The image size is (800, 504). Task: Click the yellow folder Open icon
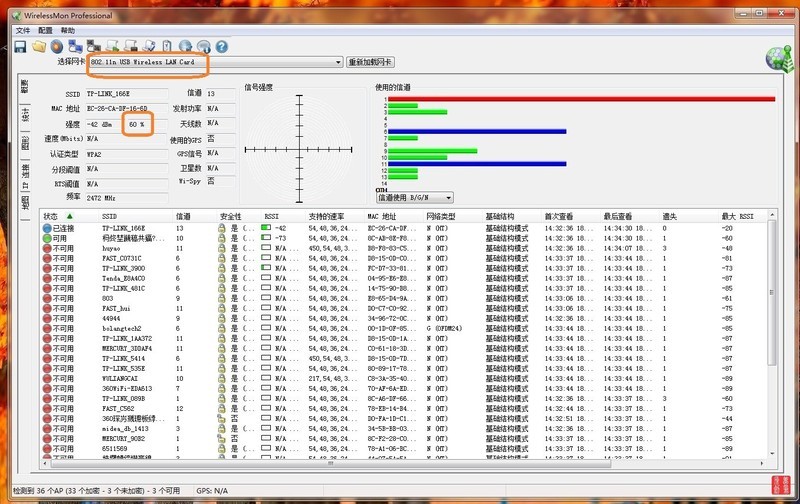point(39,47)
